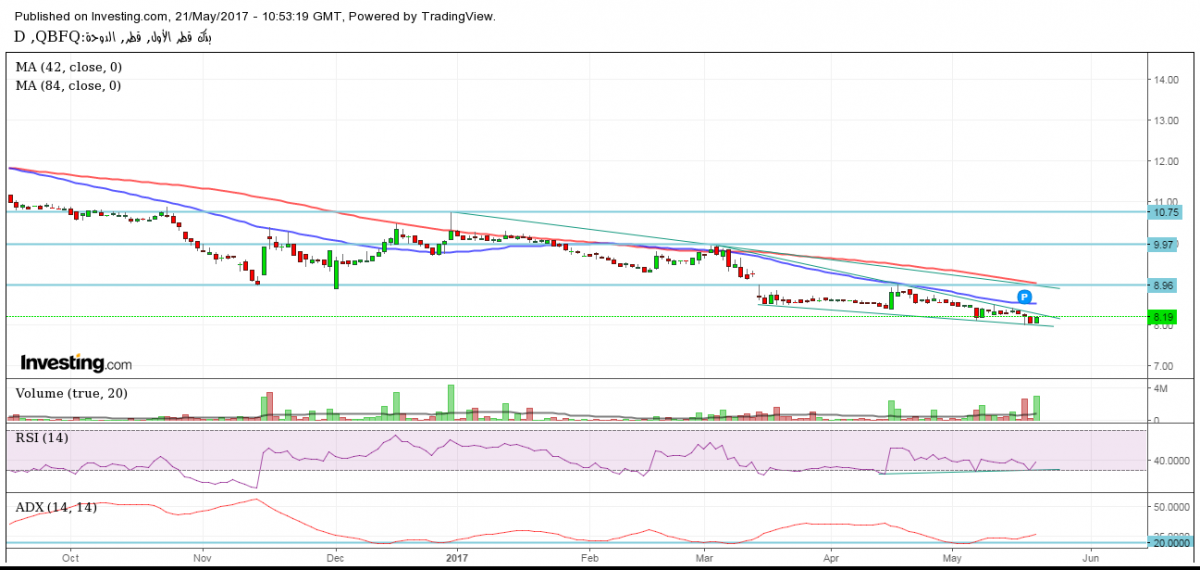Screen dimensions: 1200x570
Task: Click the green 8.19 current price tag
Action: pos(1163,316)
